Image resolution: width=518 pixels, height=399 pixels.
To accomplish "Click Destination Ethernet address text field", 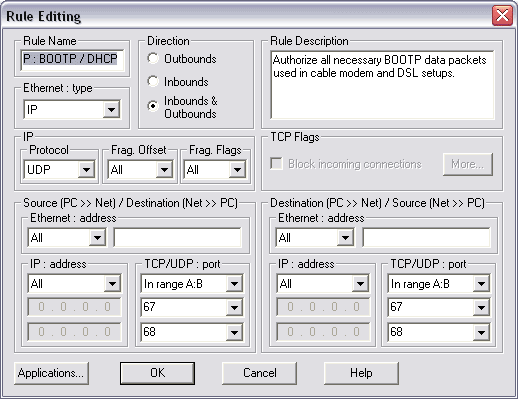I will point(426,238).
